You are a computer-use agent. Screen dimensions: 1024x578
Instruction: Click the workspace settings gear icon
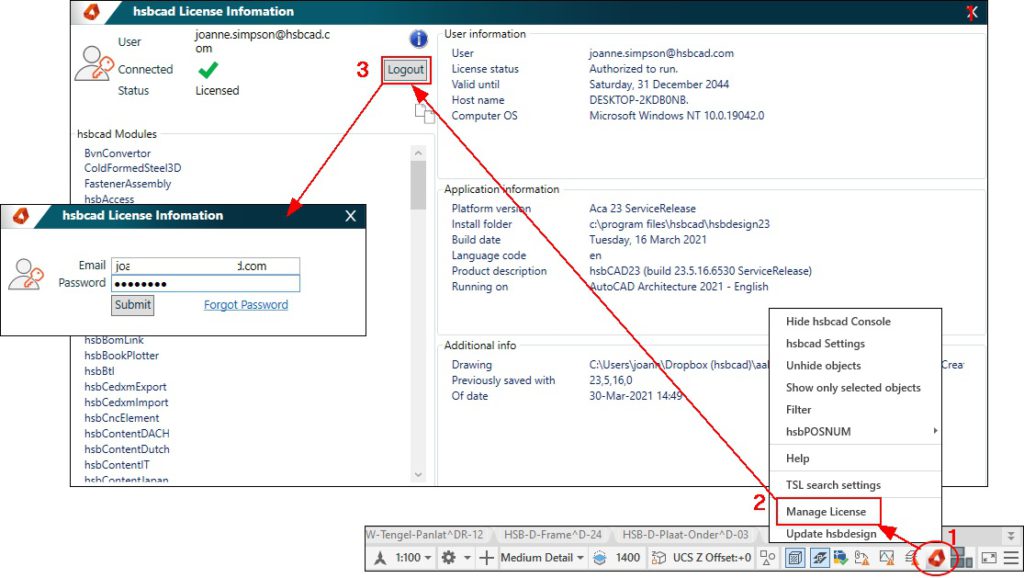tap(449, 558)
